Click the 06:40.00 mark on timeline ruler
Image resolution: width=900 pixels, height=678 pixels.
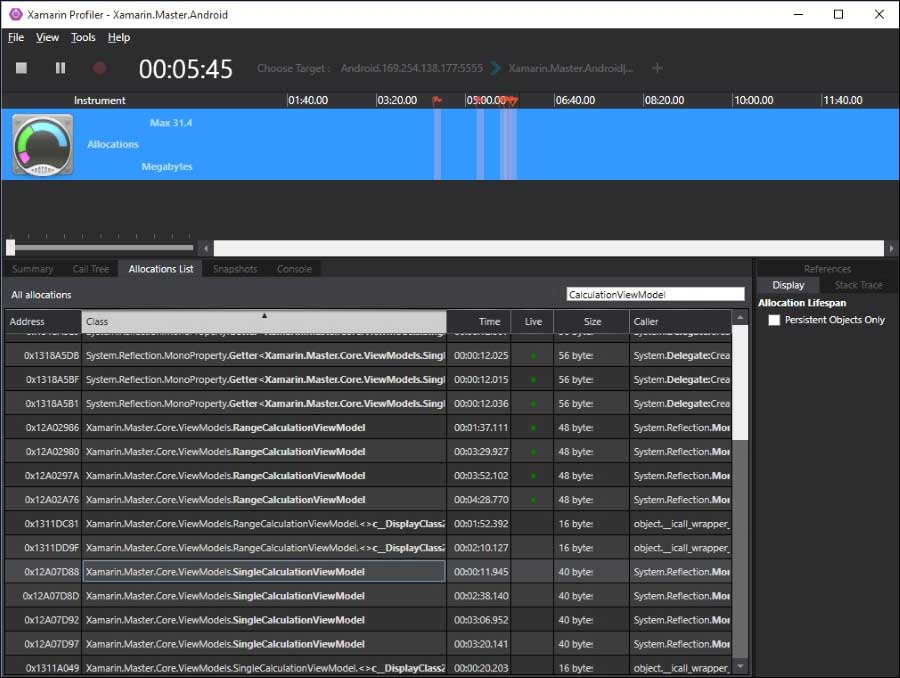pos(575,100)
